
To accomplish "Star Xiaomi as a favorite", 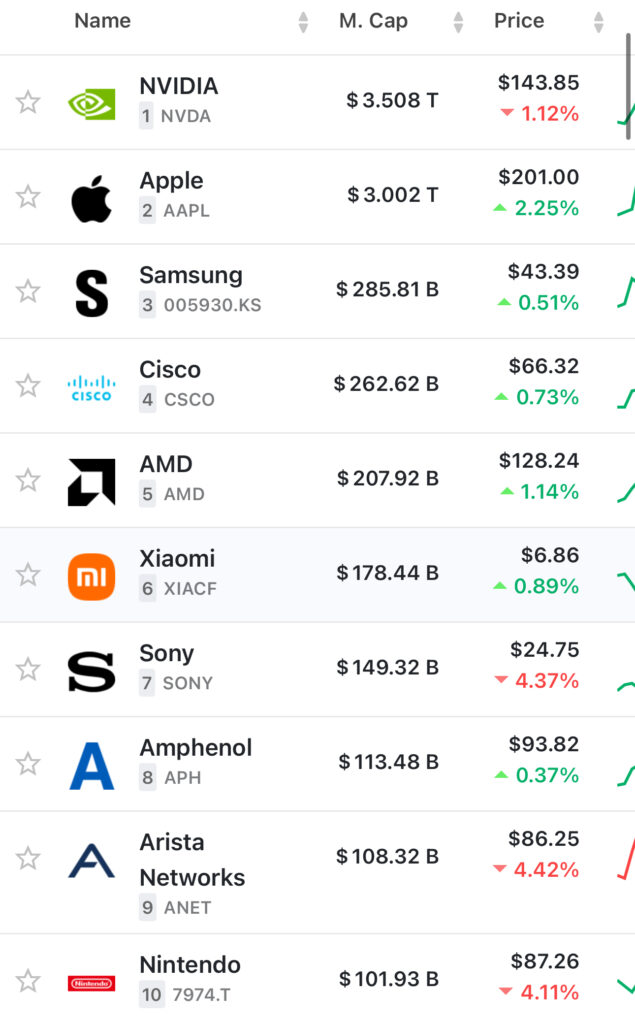I will (28, 575).
